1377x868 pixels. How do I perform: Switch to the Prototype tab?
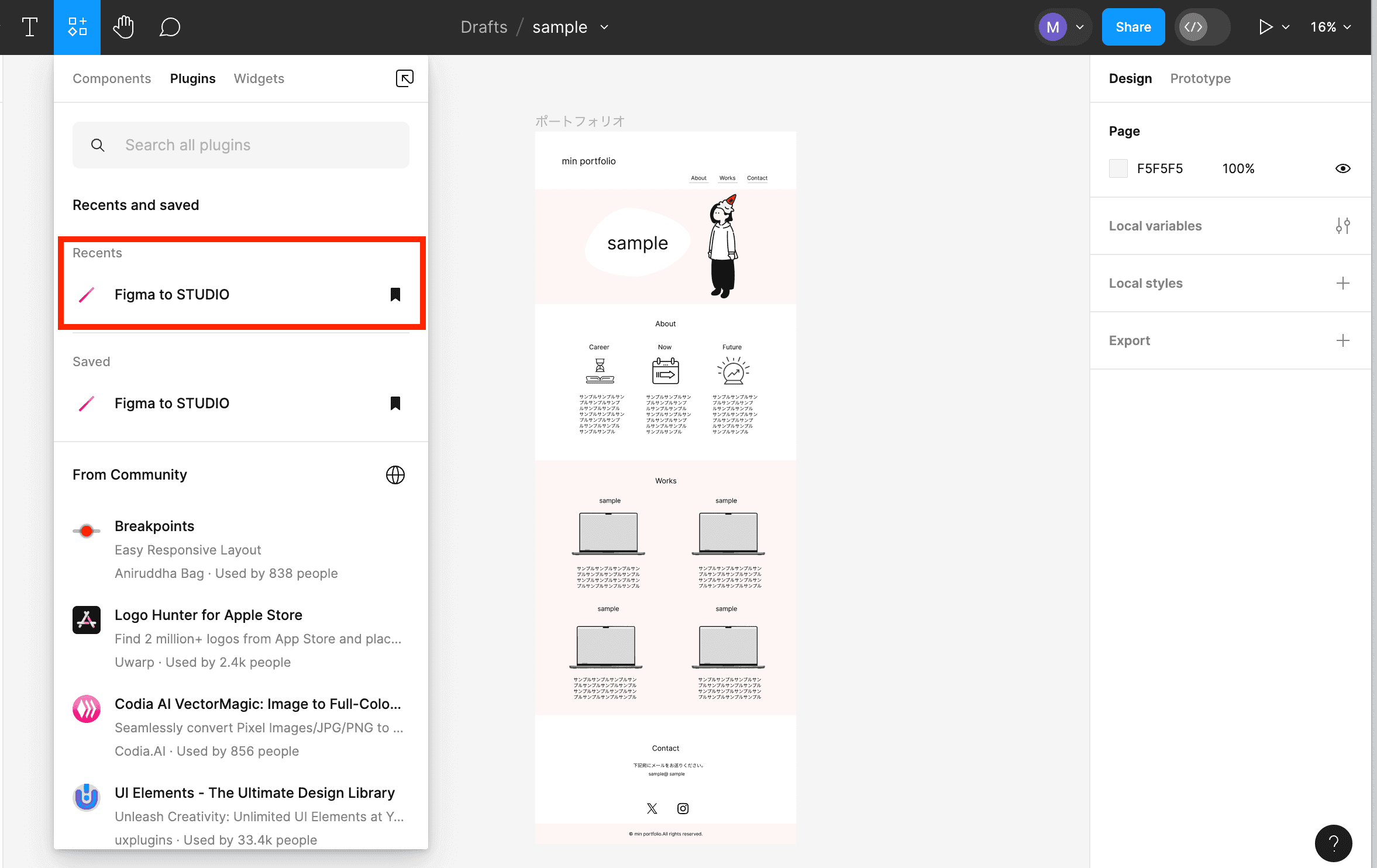[x=1200, y=78]
